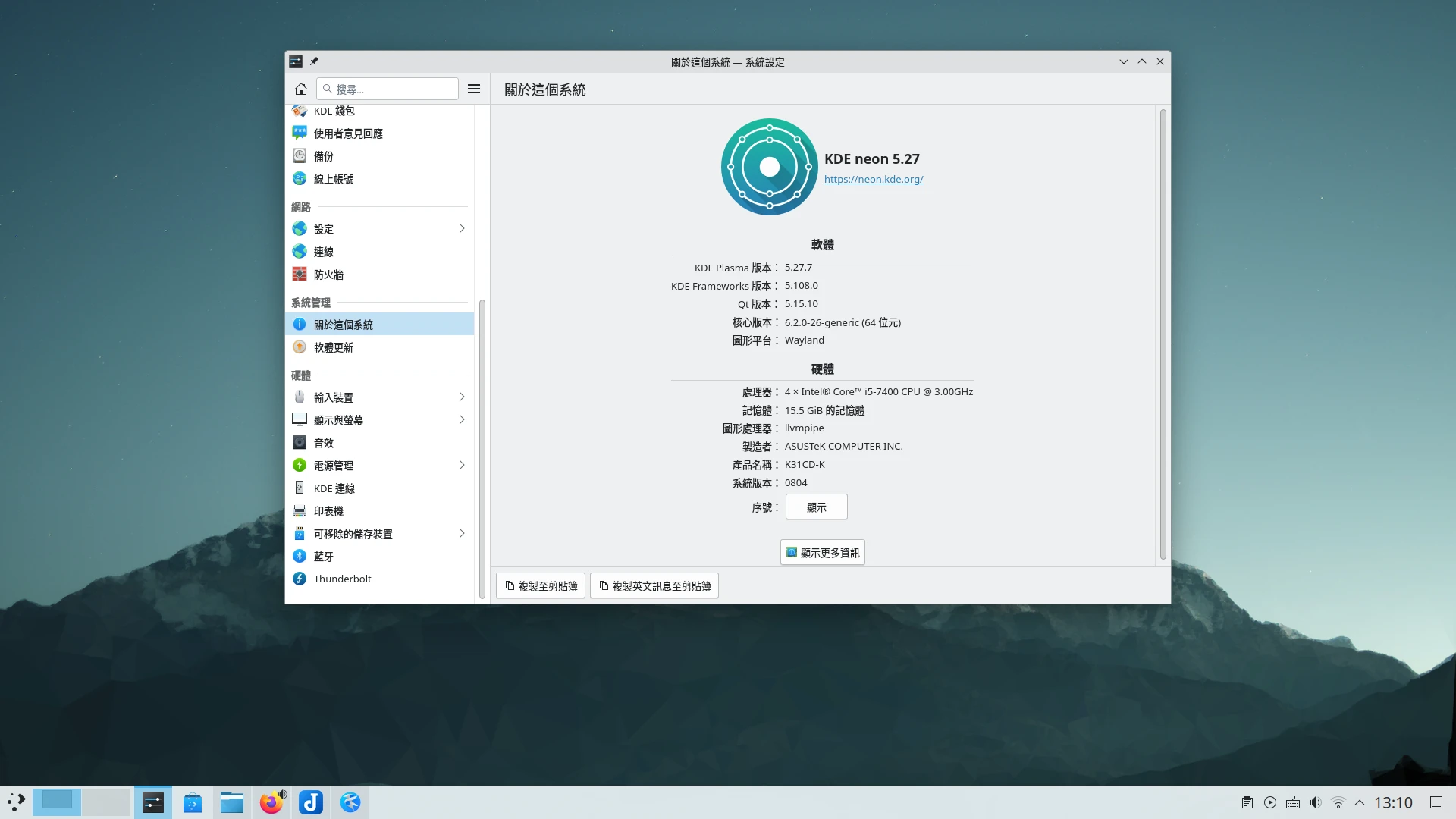Launch Firefox from the taskbar

click(x=271, y=802)
